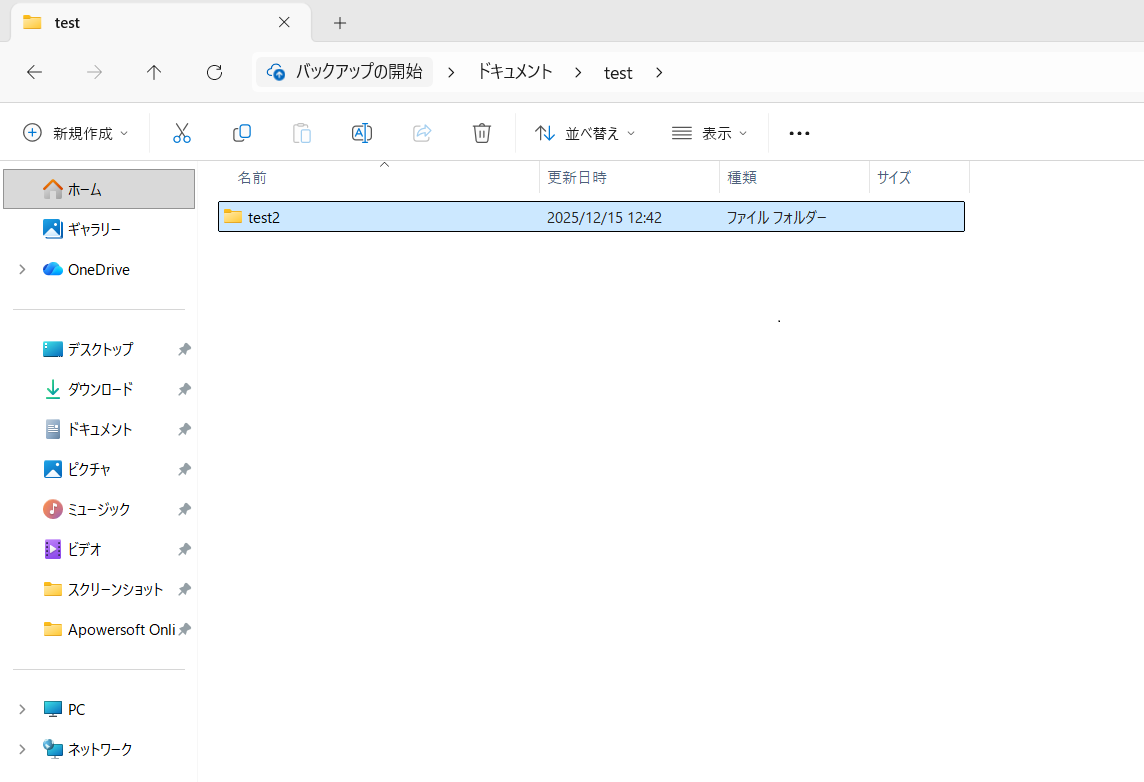Click chevron after ドキュメント in address bar
The height and width of the screenshot is (782, 1144).
point(578,72)
